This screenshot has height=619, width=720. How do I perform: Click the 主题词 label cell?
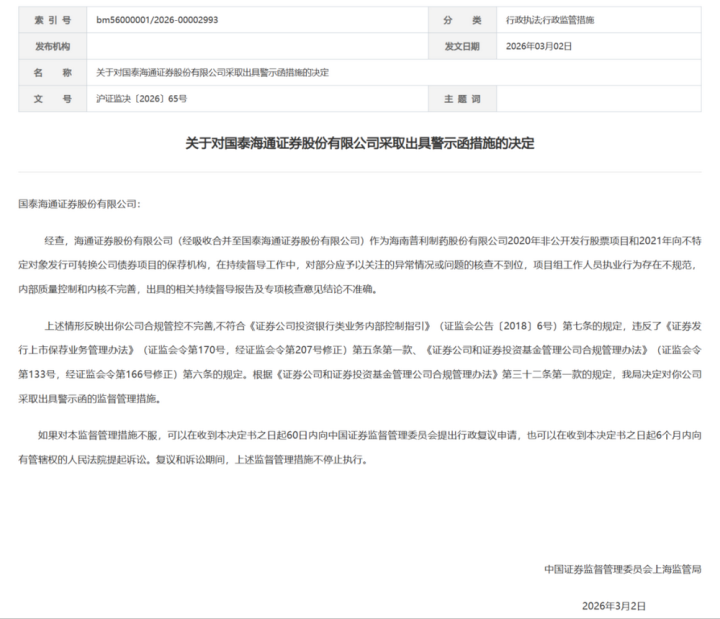point(462,98)
